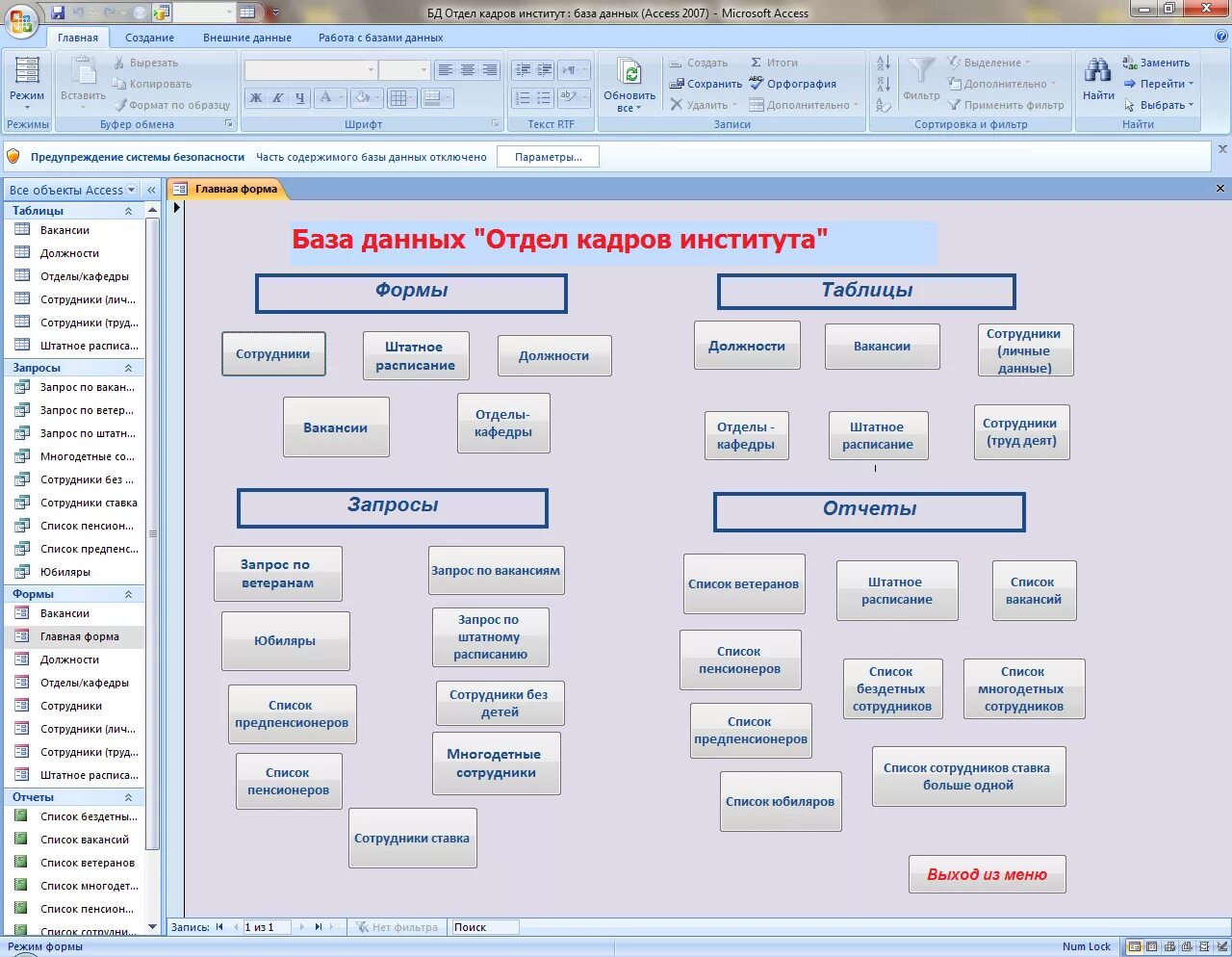The width and height of the screenshot is (1232, 957).
Task: Click the Поиск record search field
Action: pos(485,927)
